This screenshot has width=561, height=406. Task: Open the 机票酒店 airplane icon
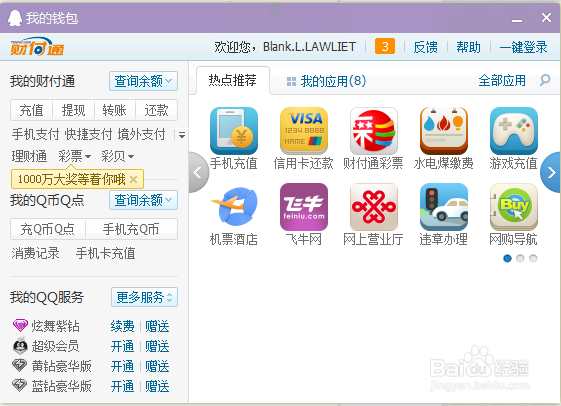[x=234, y=207]
